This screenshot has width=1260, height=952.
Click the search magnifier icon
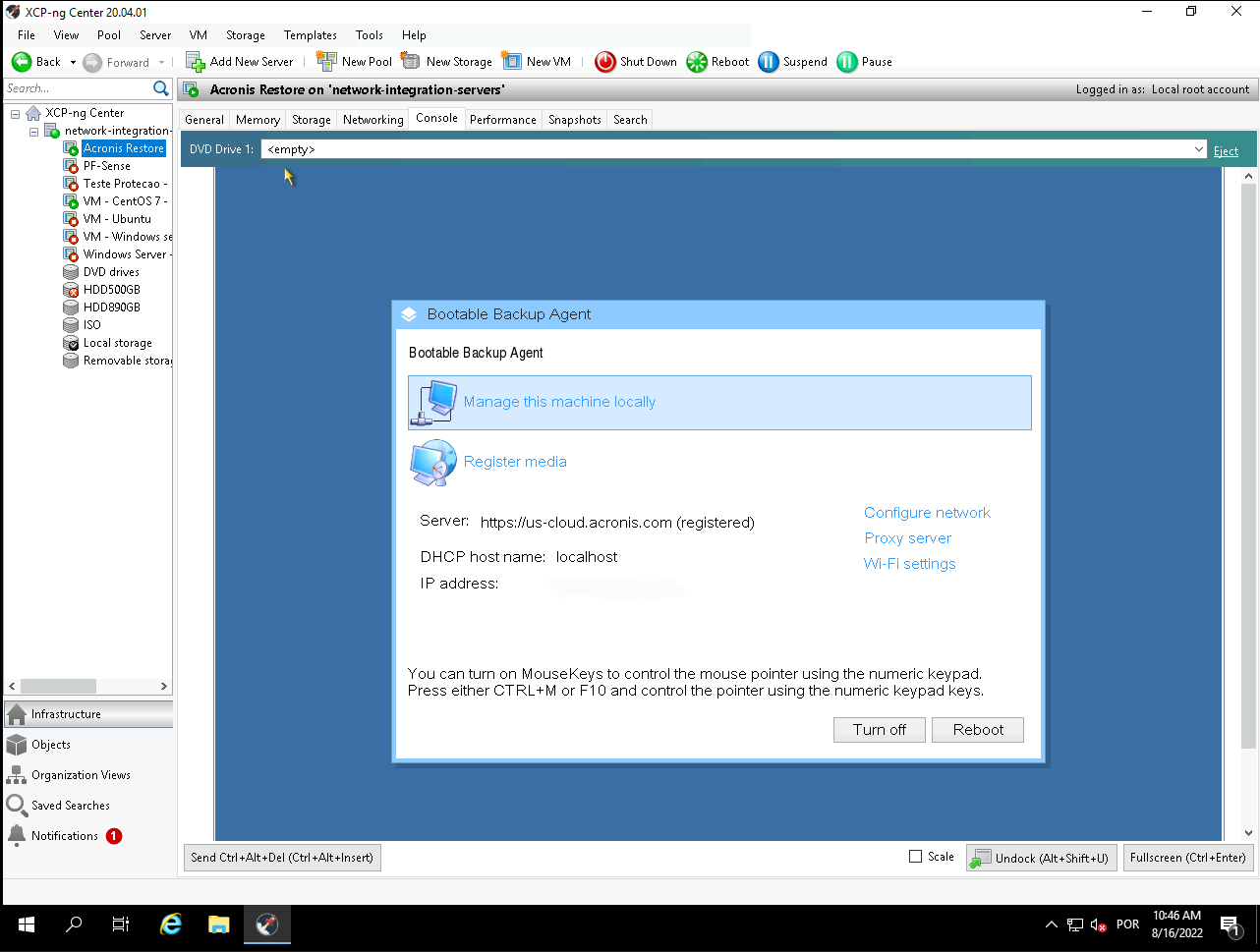(x=161, y=88)
